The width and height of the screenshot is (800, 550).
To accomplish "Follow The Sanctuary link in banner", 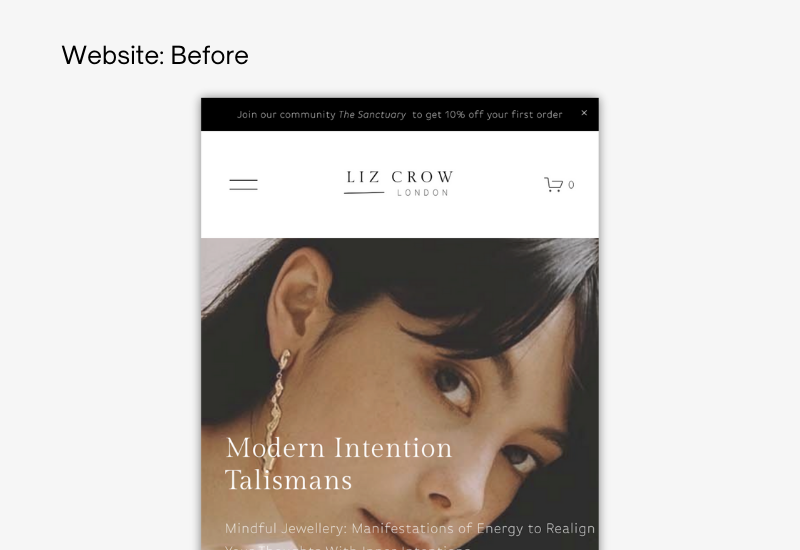I will 372,115.
